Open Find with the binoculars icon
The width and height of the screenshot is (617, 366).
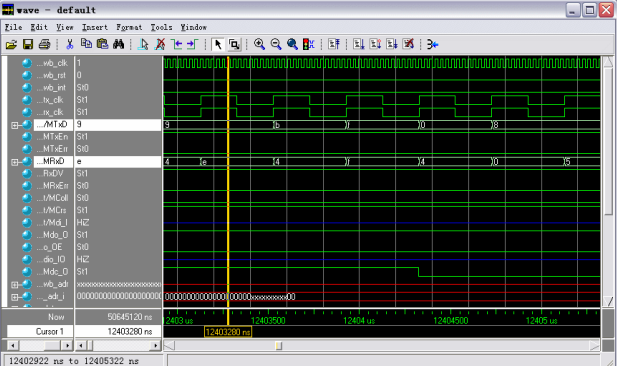point(118,44)
